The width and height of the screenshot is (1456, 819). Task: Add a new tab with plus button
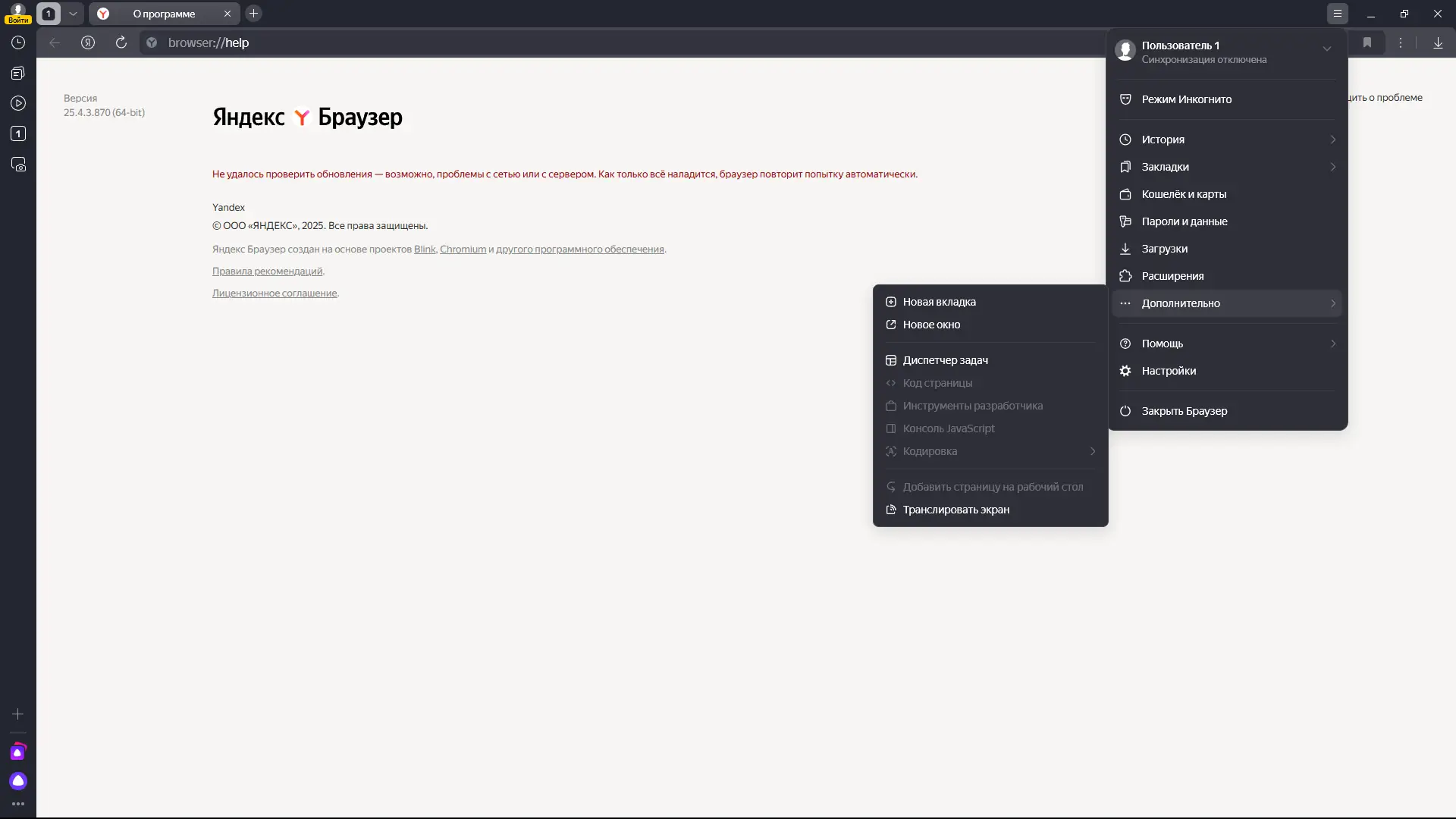254,14
